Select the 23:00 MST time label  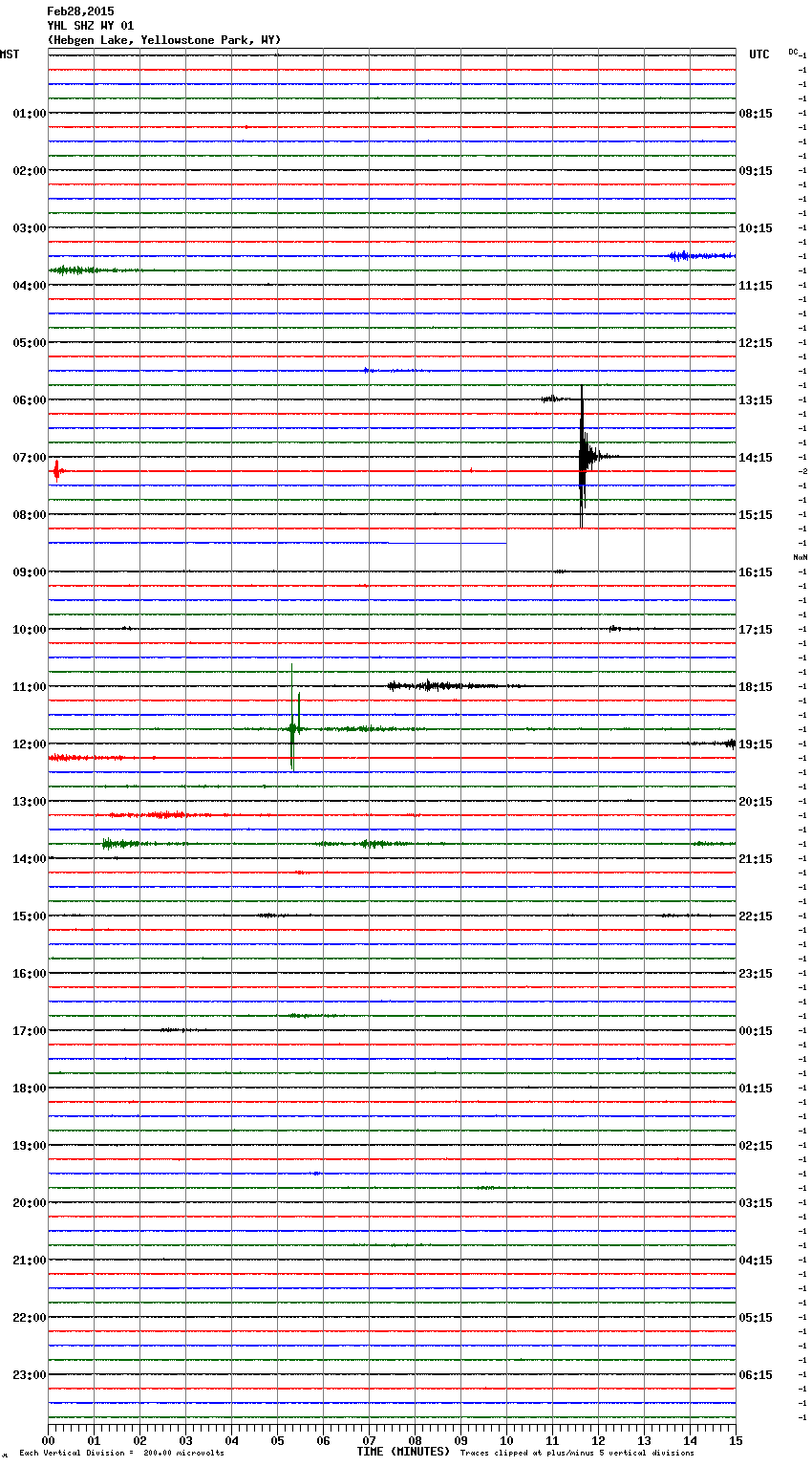click(x=29, y=1375)
